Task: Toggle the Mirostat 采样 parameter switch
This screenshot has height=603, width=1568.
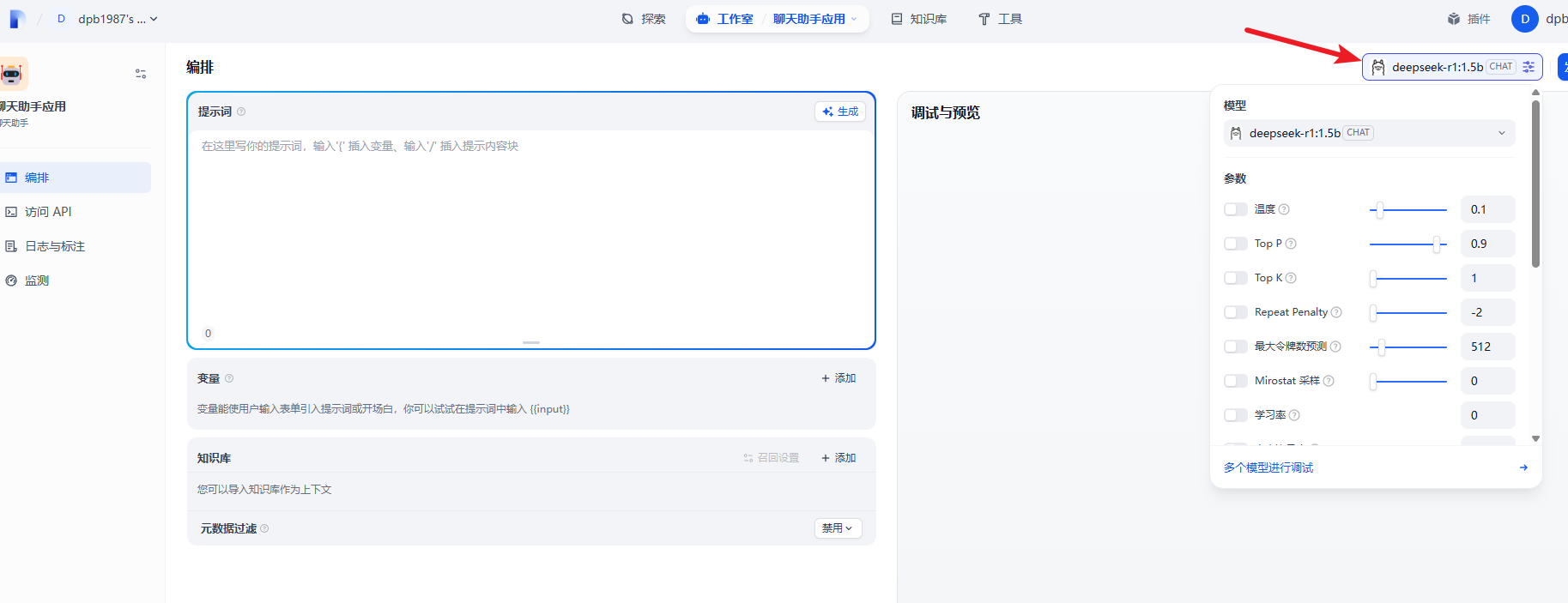Action: click(x=1236, y=381)
